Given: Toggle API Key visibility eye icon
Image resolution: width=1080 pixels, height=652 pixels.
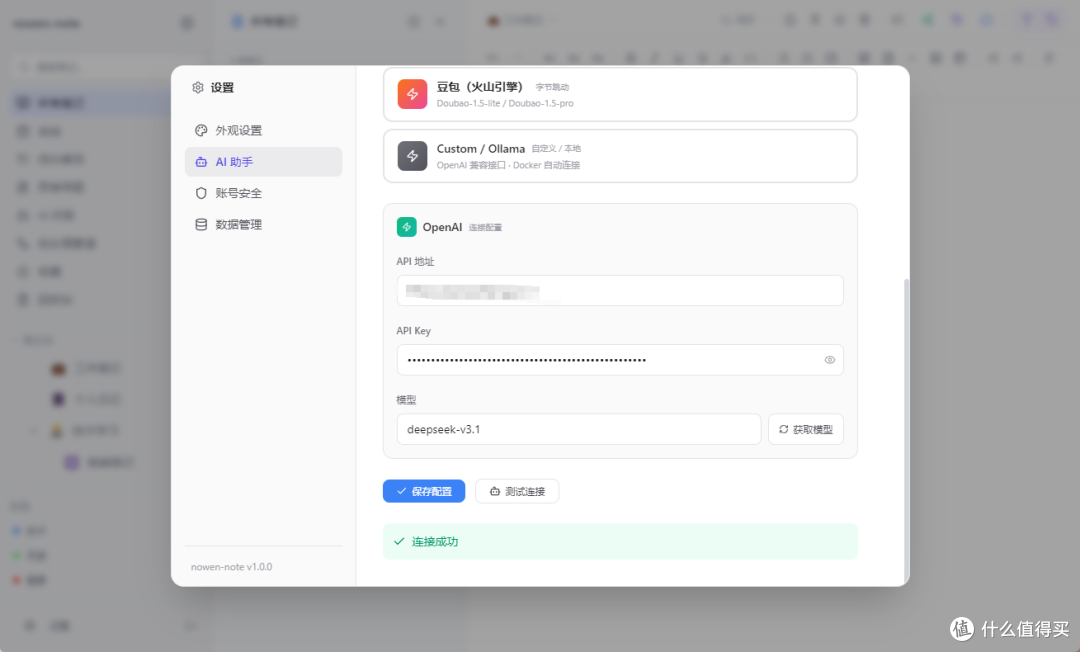Looking at the screenshot, I should [829, 359].
